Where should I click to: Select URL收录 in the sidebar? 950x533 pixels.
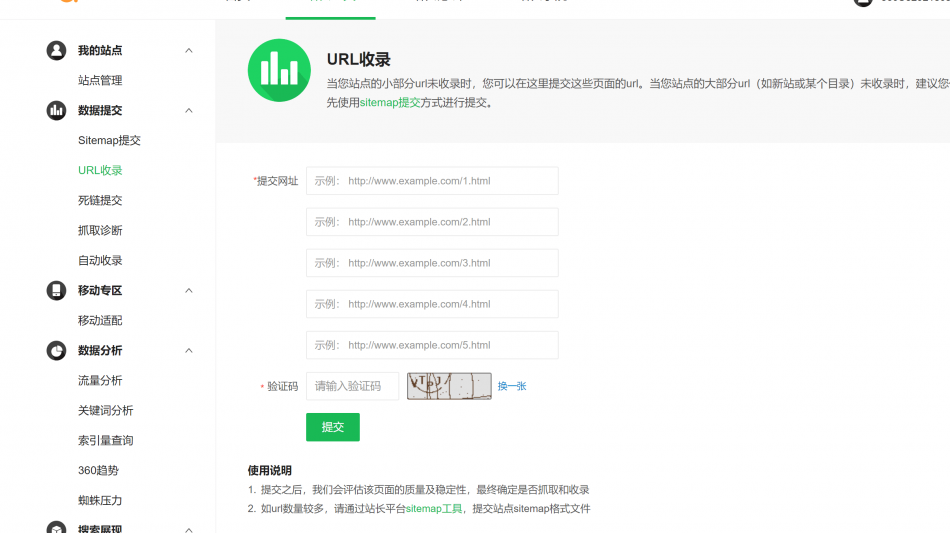[100, 170]
